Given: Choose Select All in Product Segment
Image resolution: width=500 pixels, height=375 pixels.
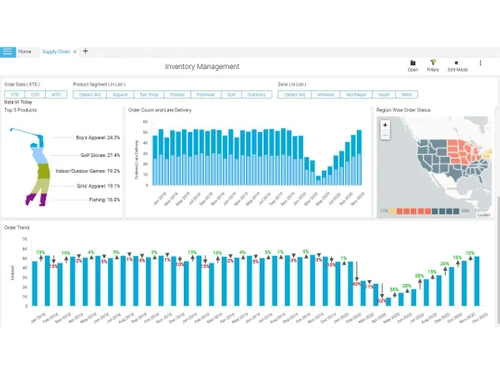Looking at the screenshot, I should (x=90, y=95).
